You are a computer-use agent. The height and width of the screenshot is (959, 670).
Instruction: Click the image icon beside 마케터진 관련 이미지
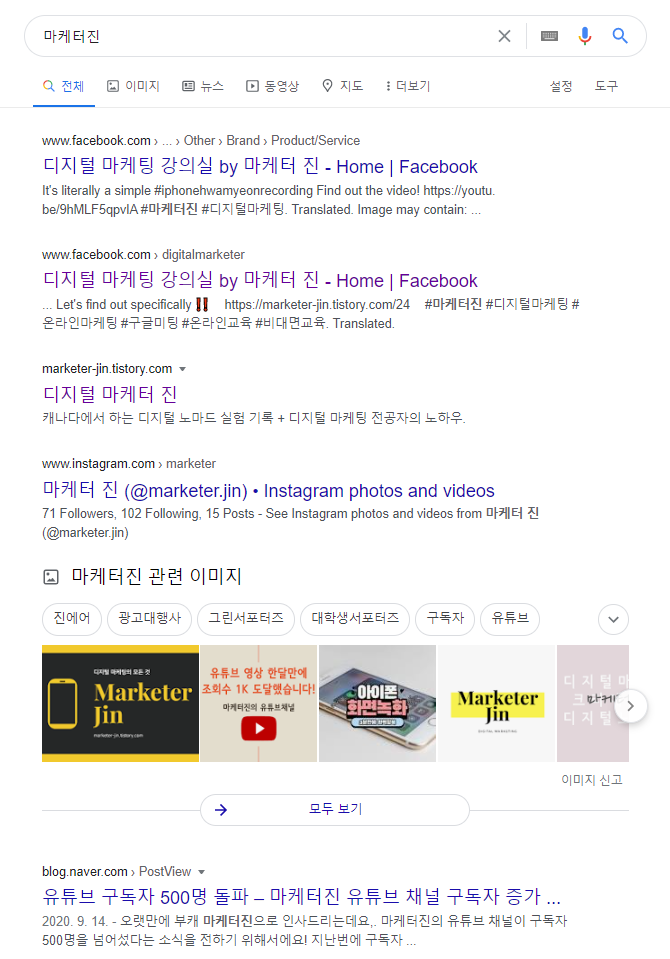(51, 576)
